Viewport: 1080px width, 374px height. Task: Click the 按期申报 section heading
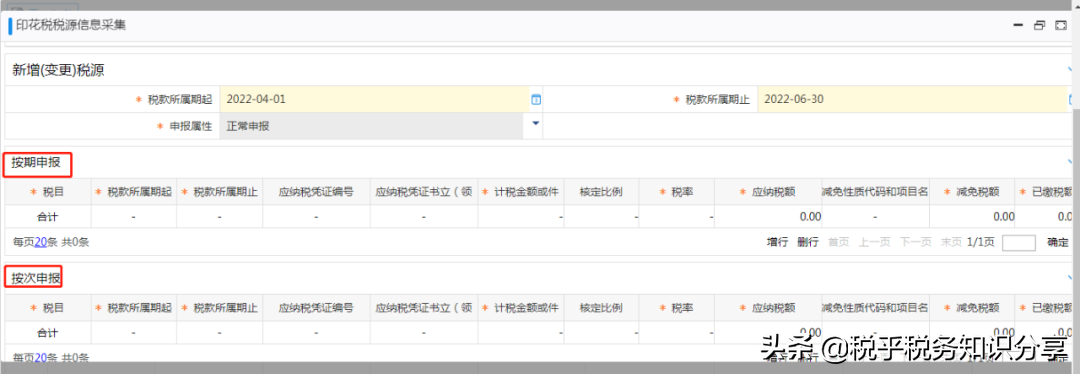tap(36, 163)
